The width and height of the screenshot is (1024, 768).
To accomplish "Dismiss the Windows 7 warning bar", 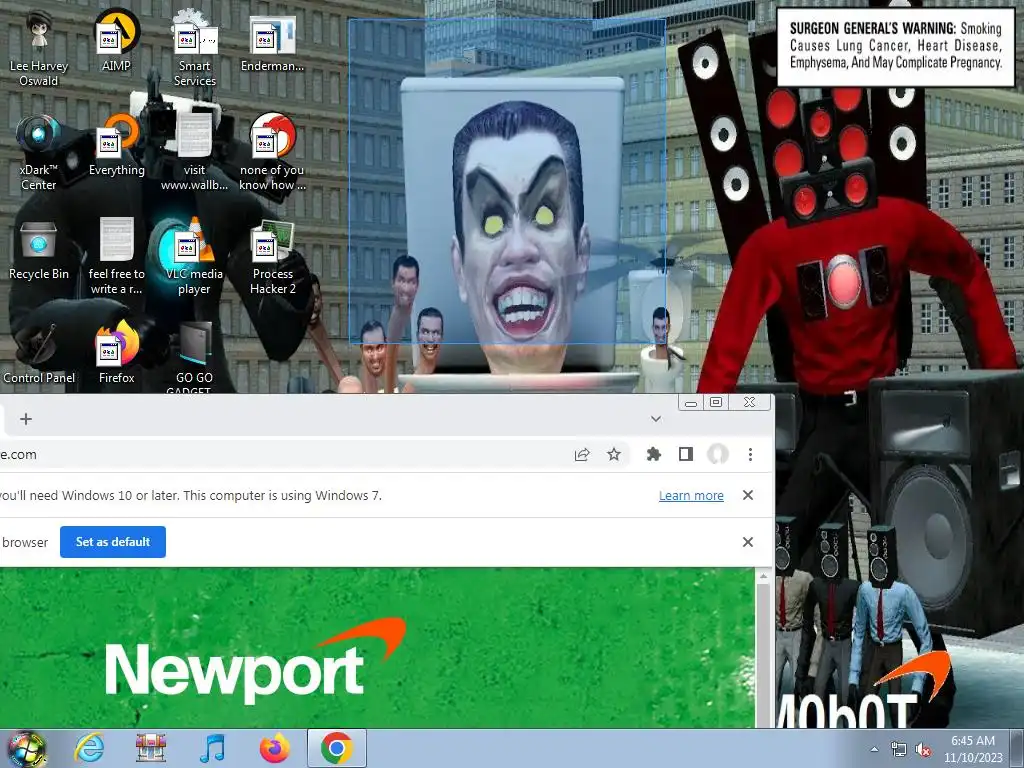I will coord(748,495).
